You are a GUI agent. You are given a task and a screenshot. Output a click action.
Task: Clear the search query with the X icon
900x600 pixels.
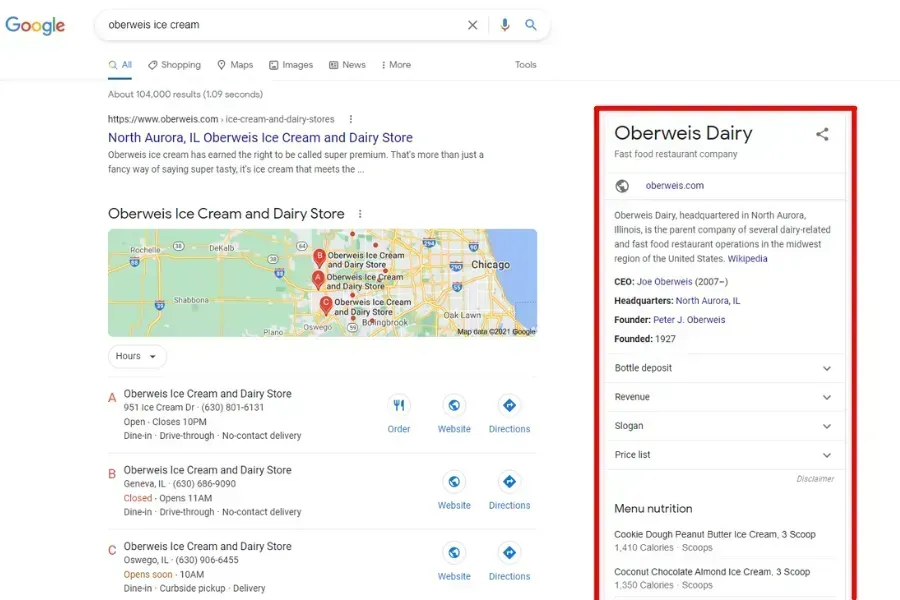click(472, 25)
